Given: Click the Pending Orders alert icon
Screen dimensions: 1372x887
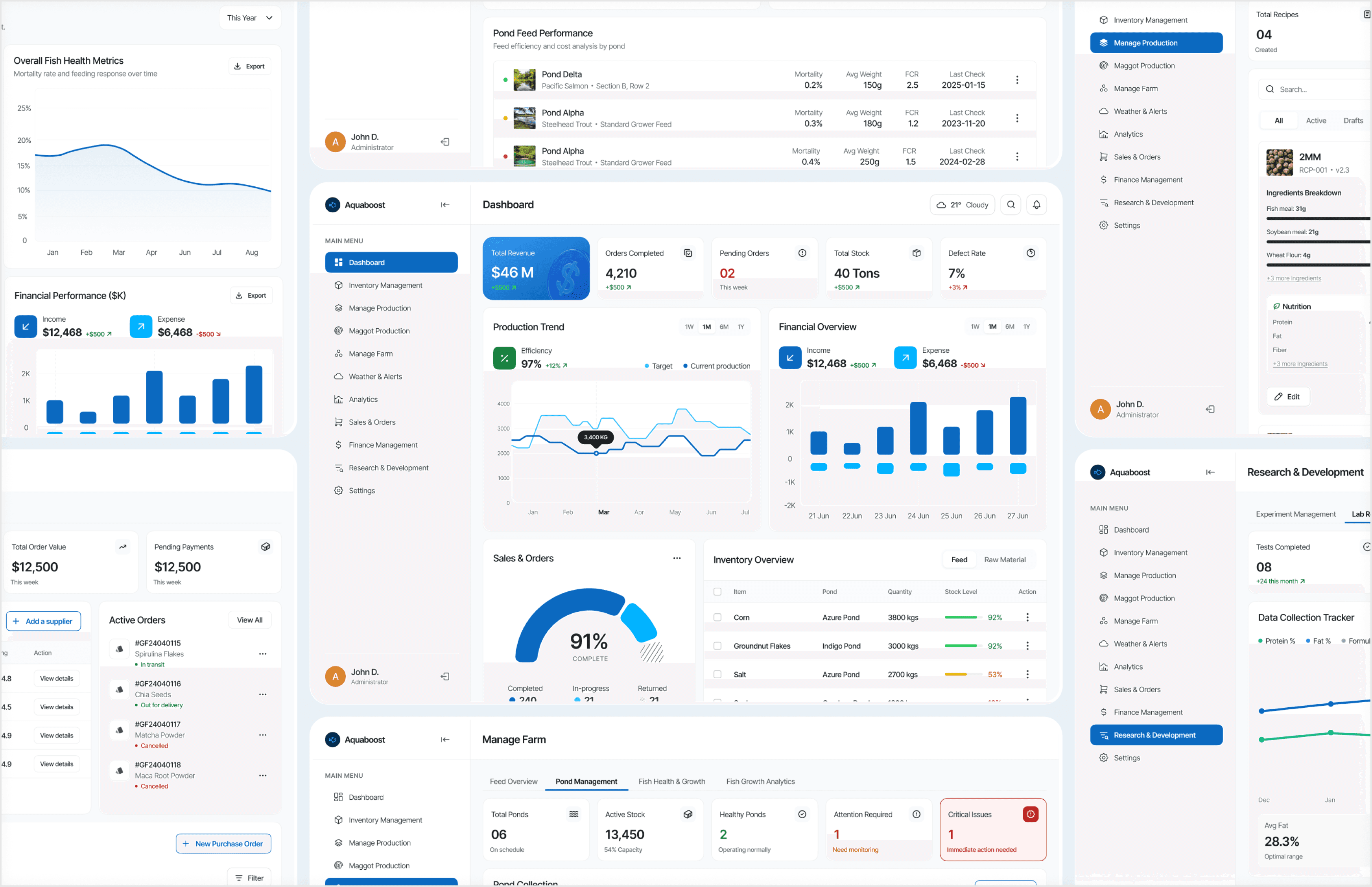Looking at the screenshot, I should [x=802, y=253].
